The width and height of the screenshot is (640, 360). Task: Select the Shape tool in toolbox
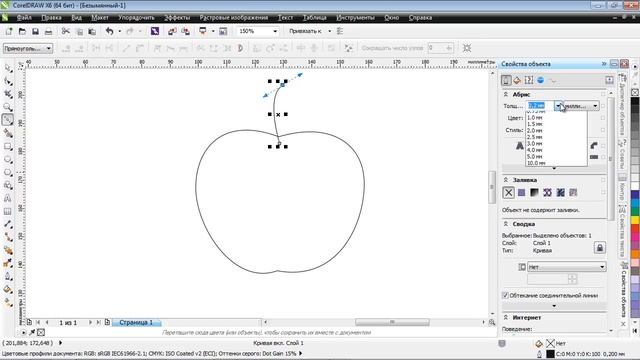coord(8,81)
